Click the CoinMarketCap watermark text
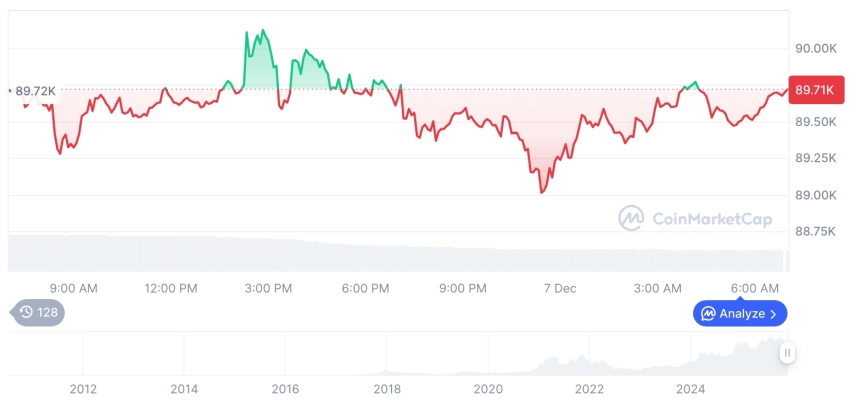The height and width of the screenshot is (401, 860). [711, 219]
